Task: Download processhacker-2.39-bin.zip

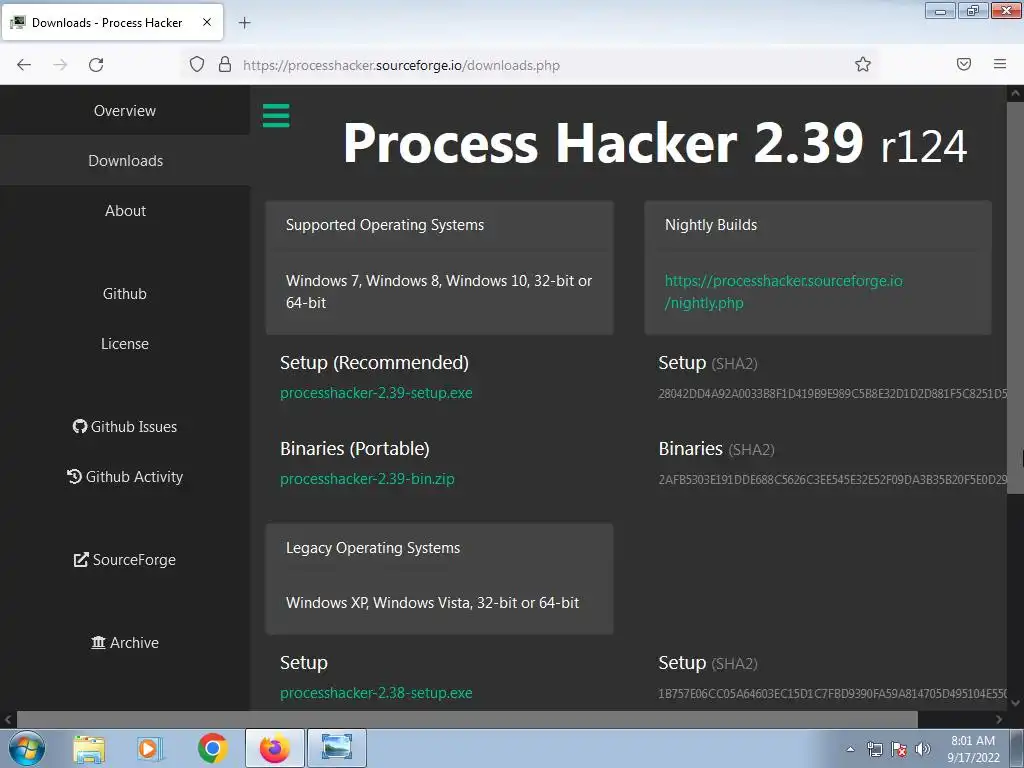Action: tap(367, 479)
